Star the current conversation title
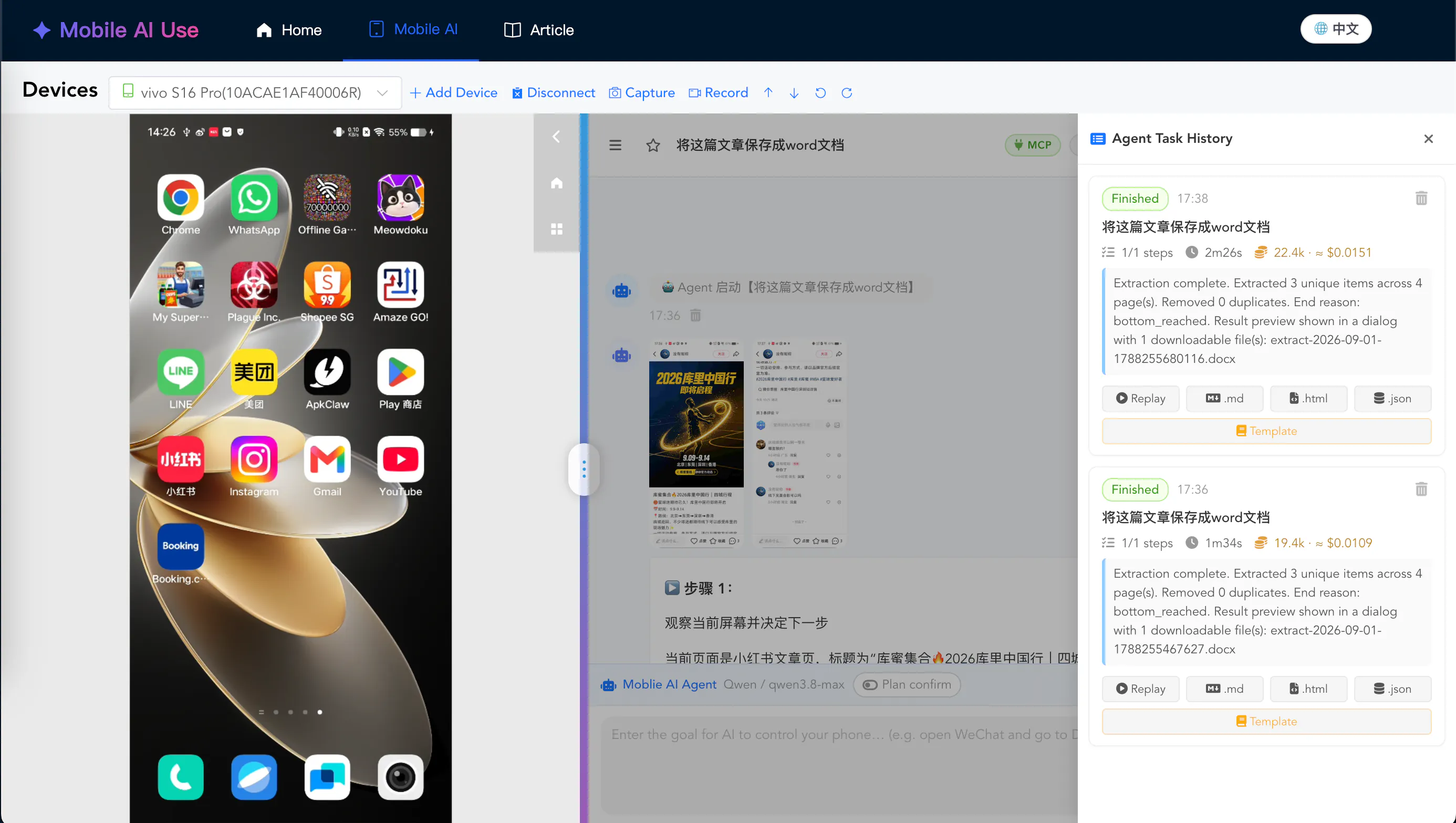The image size is (1456, 823). [653, 145]
